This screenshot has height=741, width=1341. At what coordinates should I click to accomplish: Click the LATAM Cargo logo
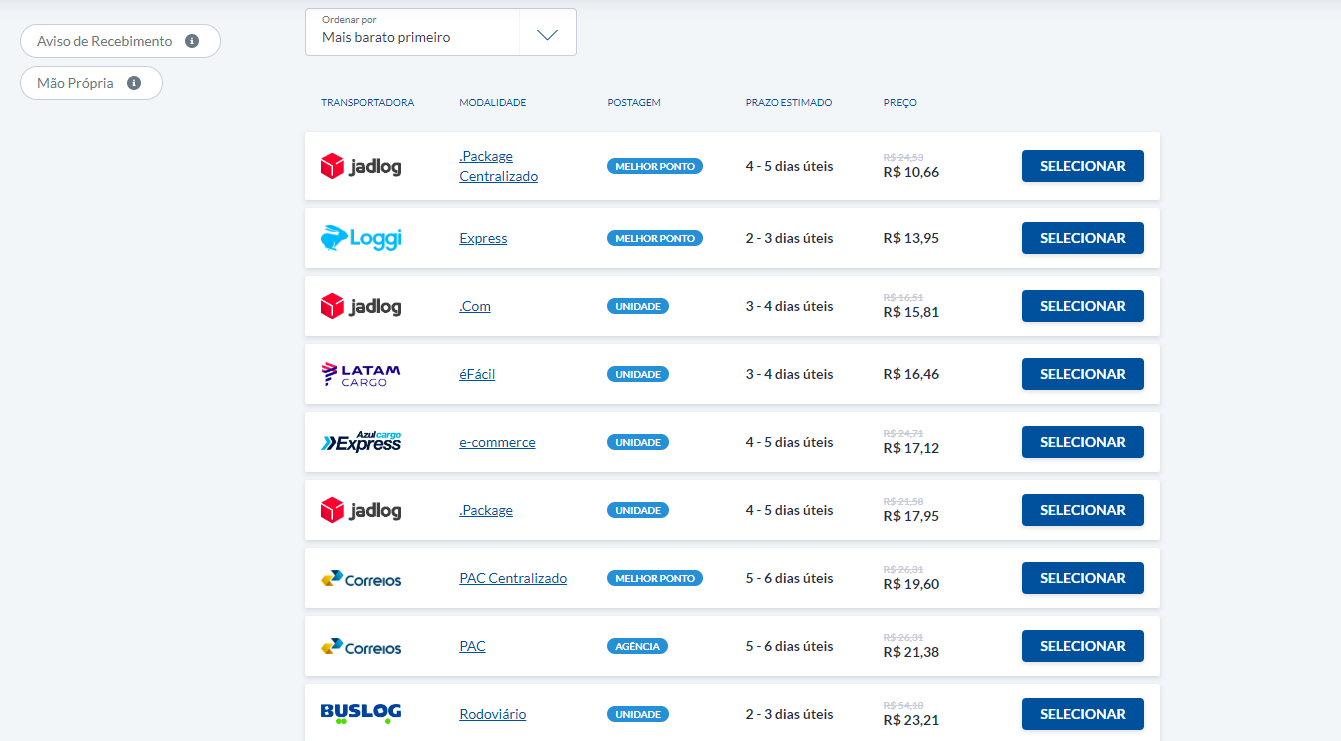coord(360,374)
